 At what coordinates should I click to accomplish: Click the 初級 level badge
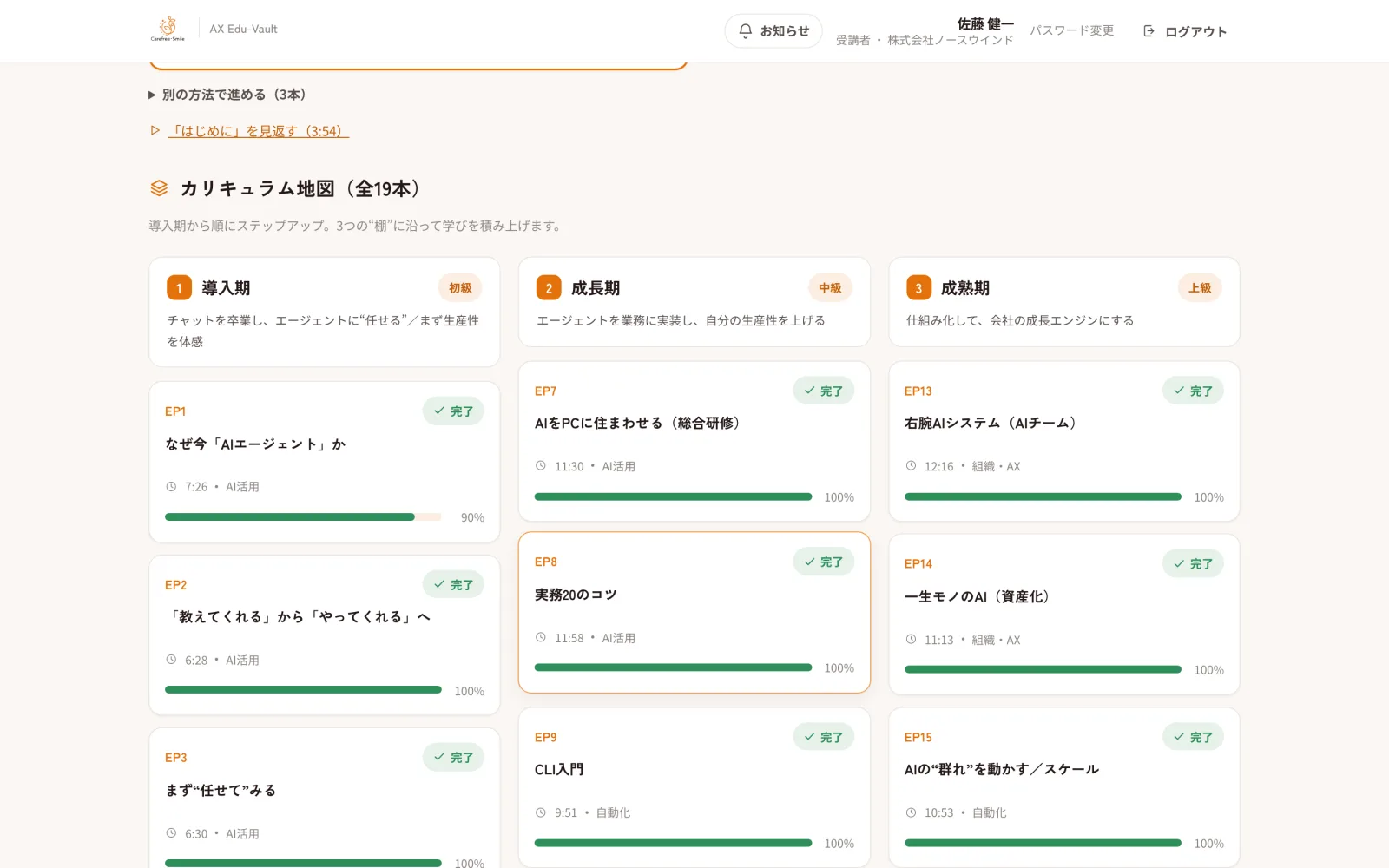coord(460,288)
